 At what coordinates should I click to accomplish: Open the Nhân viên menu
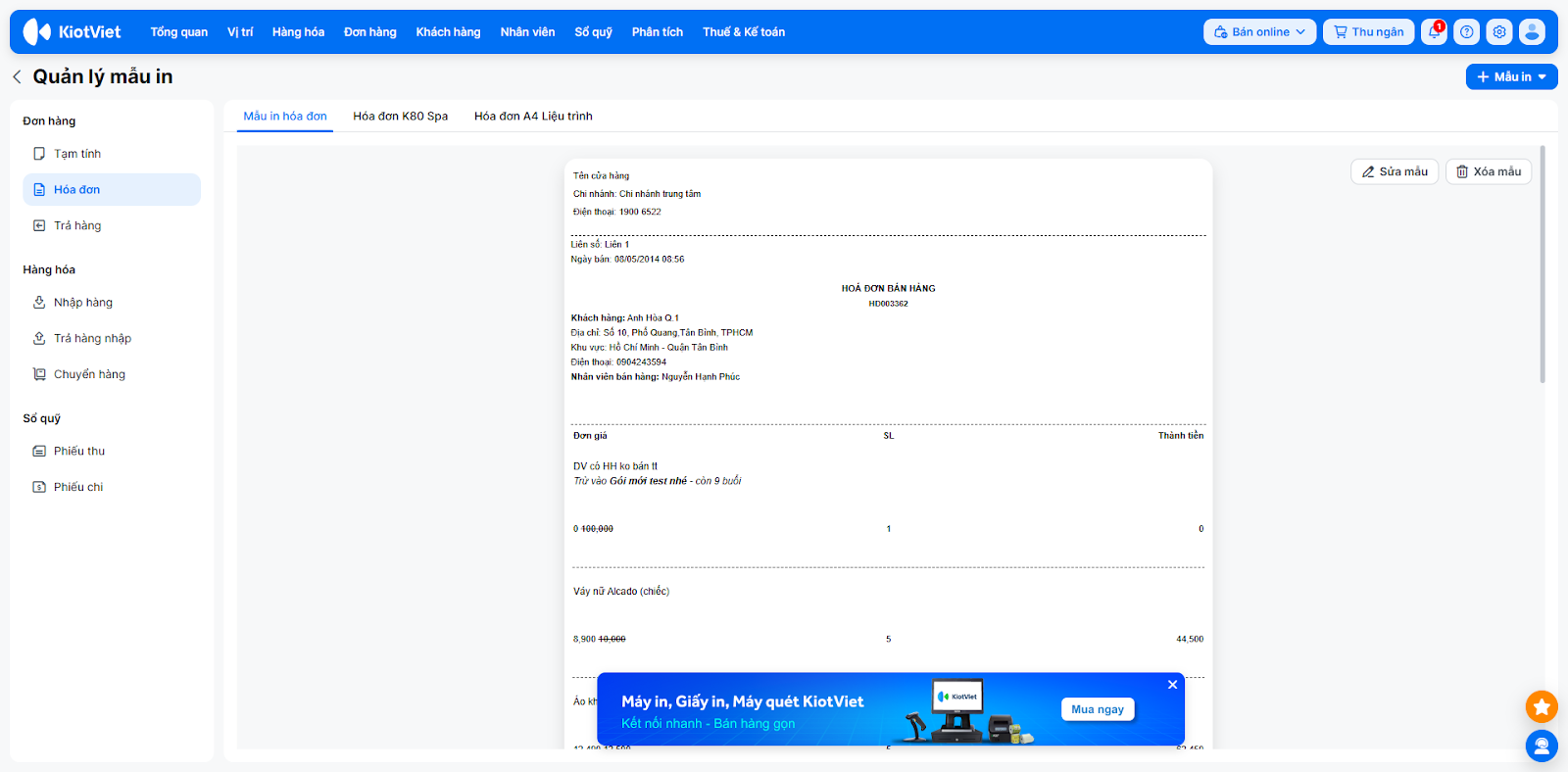click(x=527, y=32)
